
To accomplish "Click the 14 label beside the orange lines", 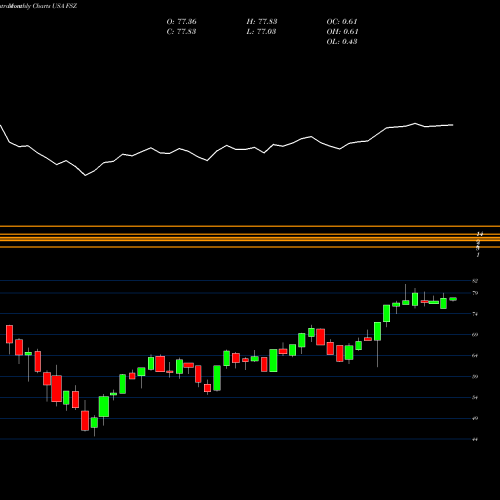I will tap(480, 234).
